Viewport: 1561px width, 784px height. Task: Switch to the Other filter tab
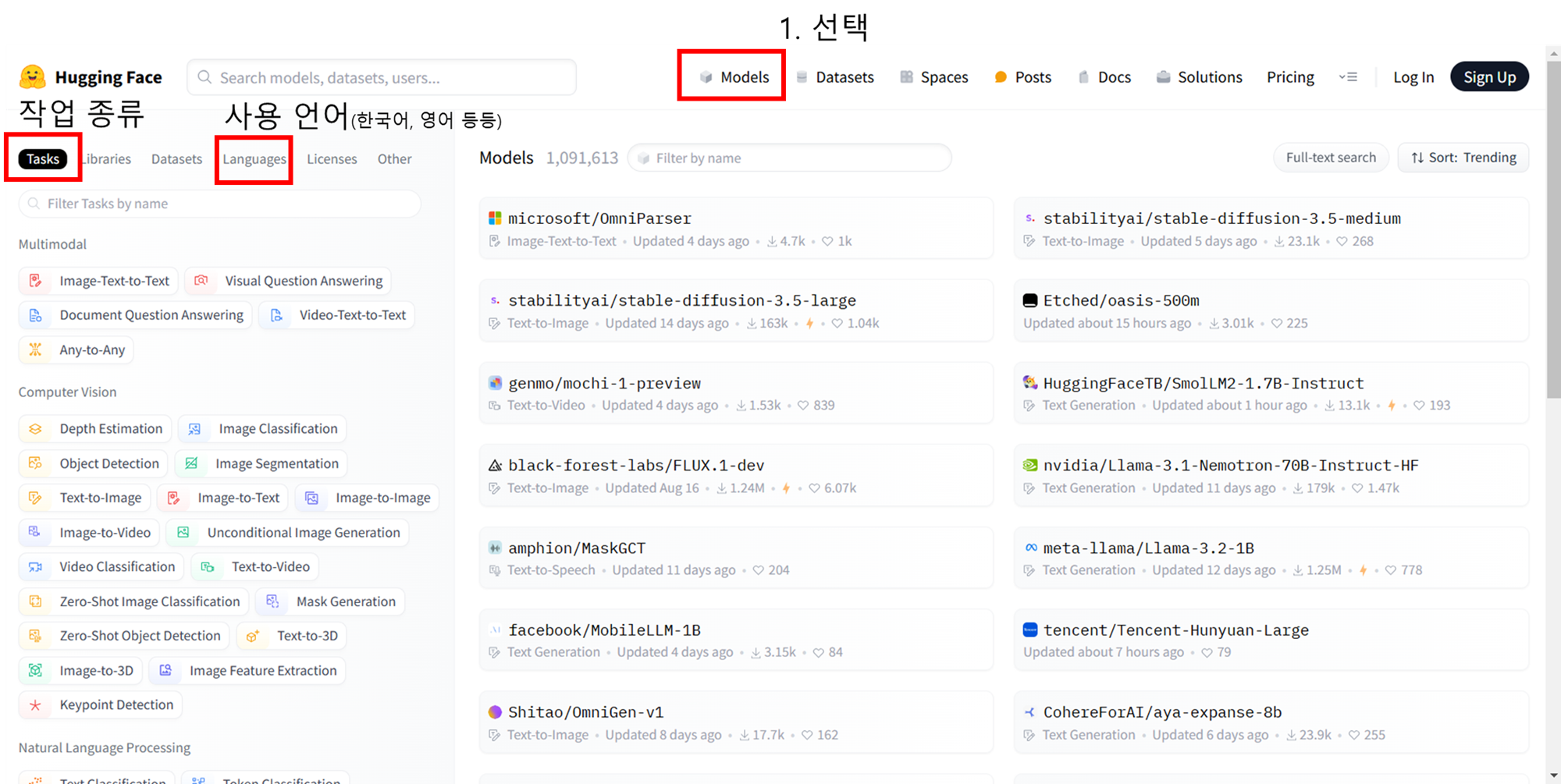[x=394, y=159]
